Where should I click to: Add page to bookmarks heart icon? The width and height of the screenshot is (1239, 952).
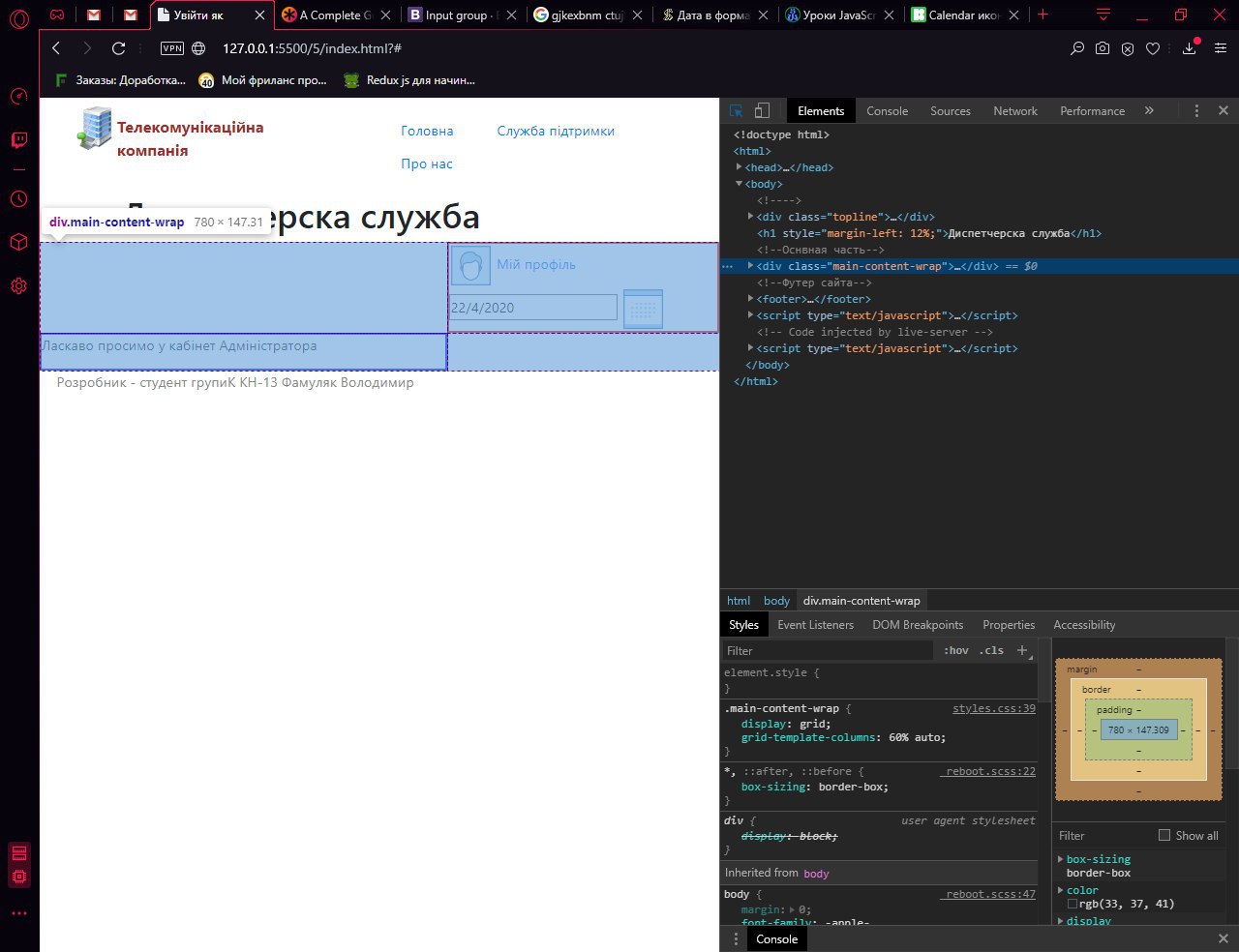(x=1153, y=48)
